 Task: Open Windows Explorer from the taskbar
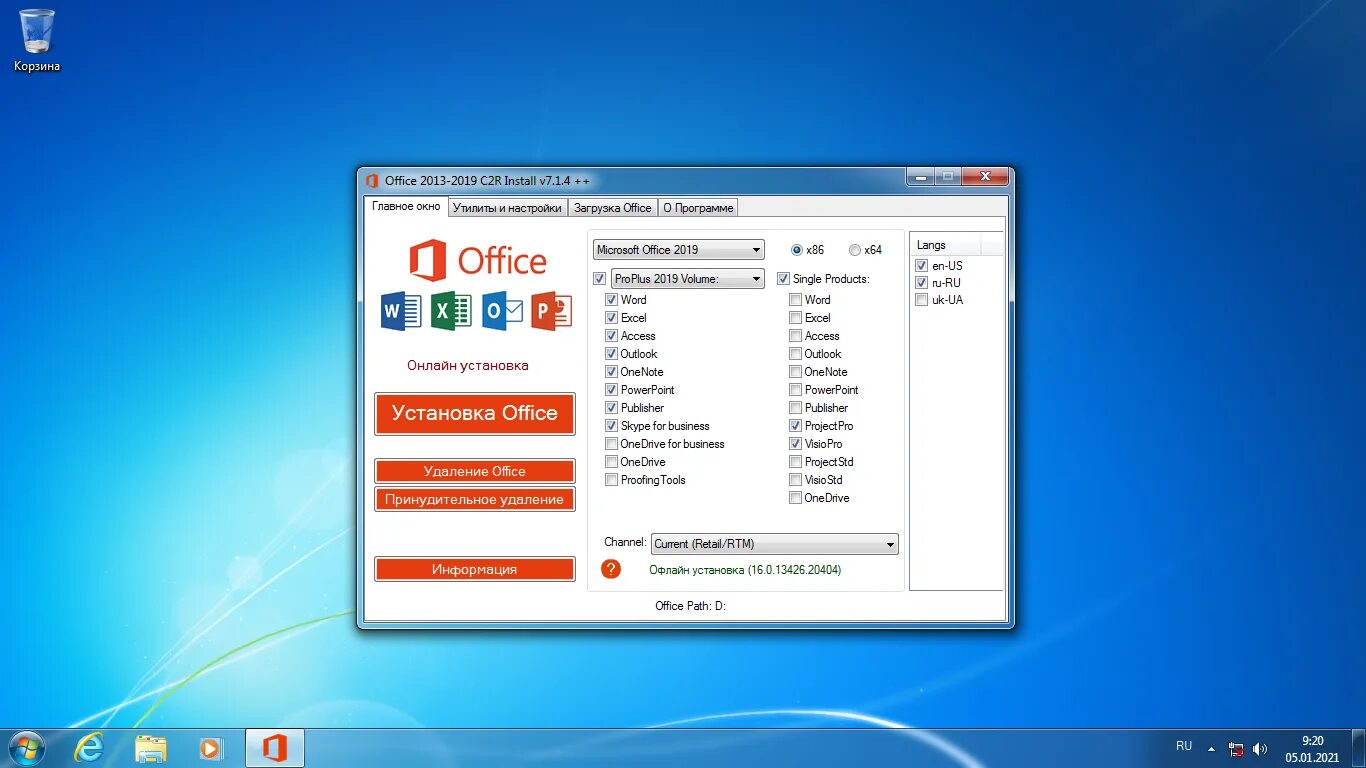click(x=151, y=748)
